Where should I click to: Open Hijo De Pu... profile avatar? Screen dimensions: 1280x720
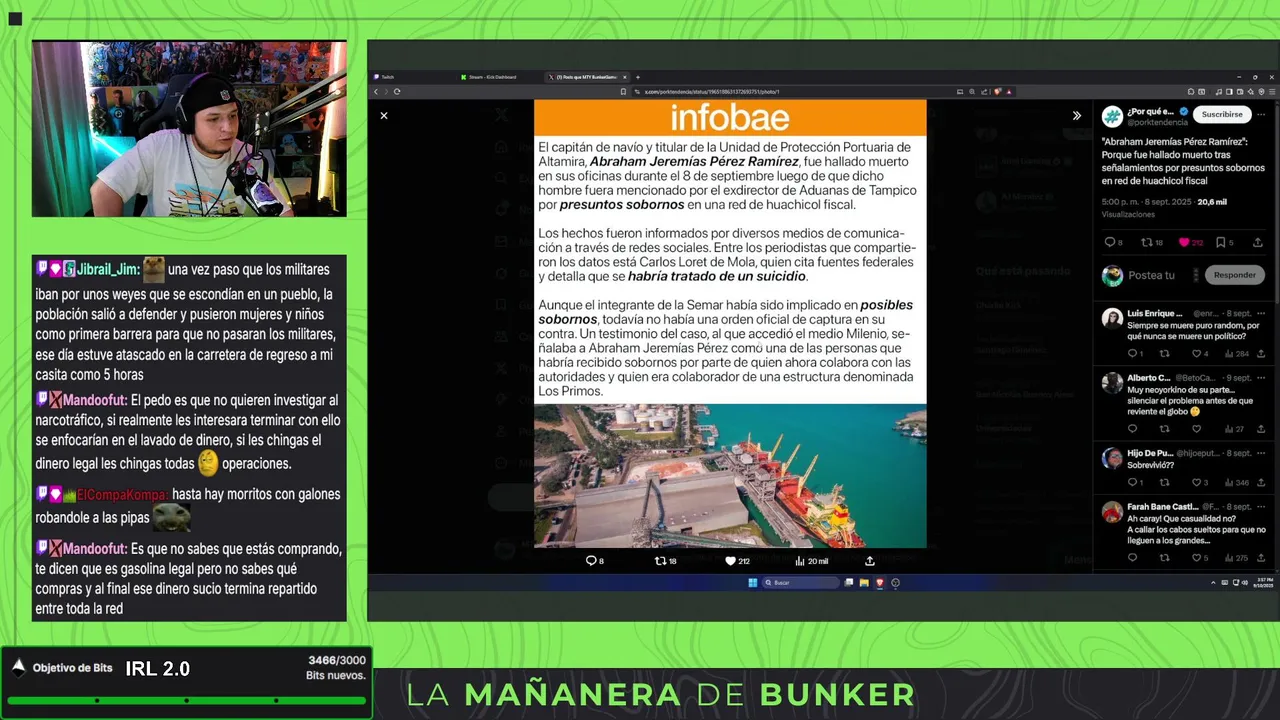[x=1112, y=458]
